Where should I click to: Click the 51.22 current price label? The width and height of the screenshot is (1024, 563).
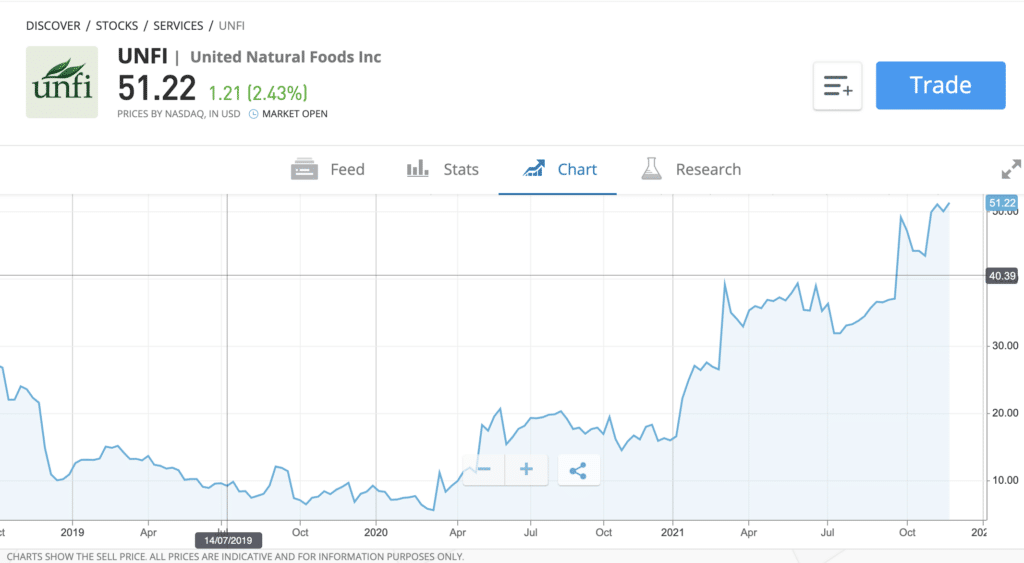[x=1002, y=203]
